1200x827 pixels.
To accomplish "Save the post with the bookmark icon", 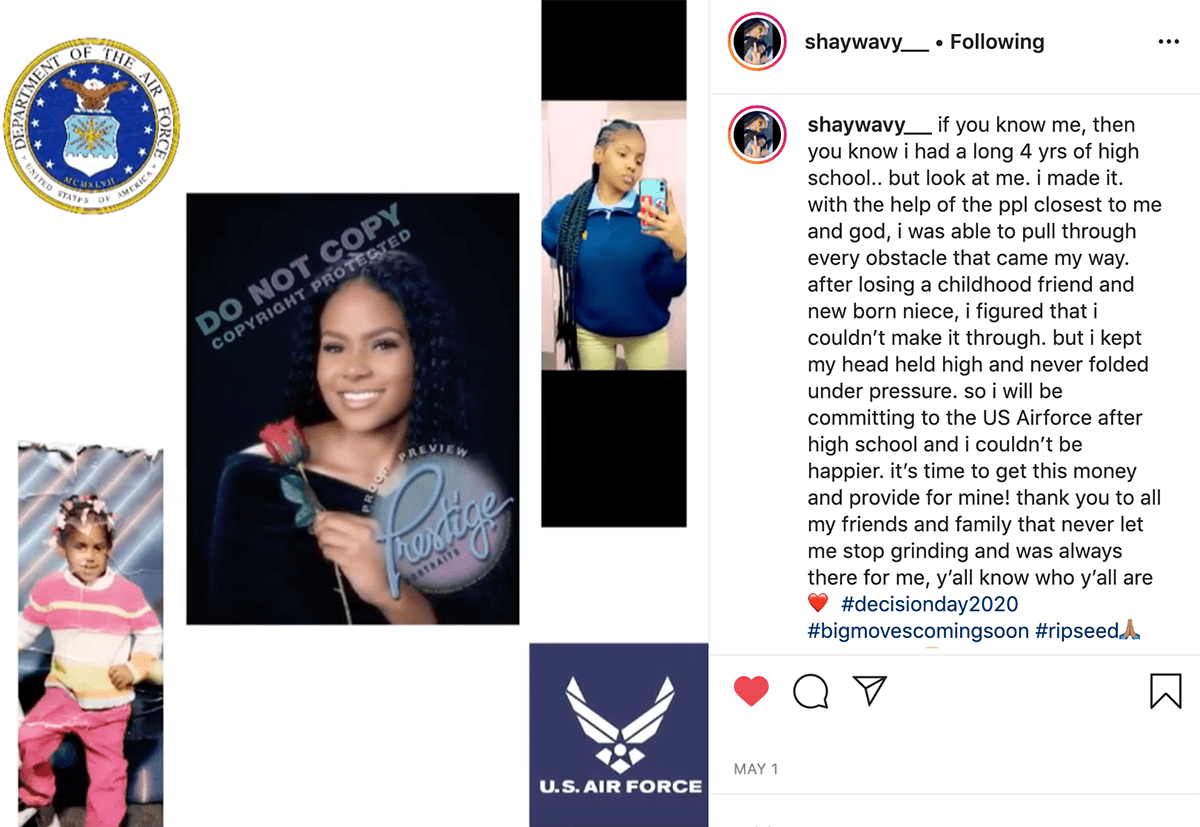I will [x=1166, y=691].
